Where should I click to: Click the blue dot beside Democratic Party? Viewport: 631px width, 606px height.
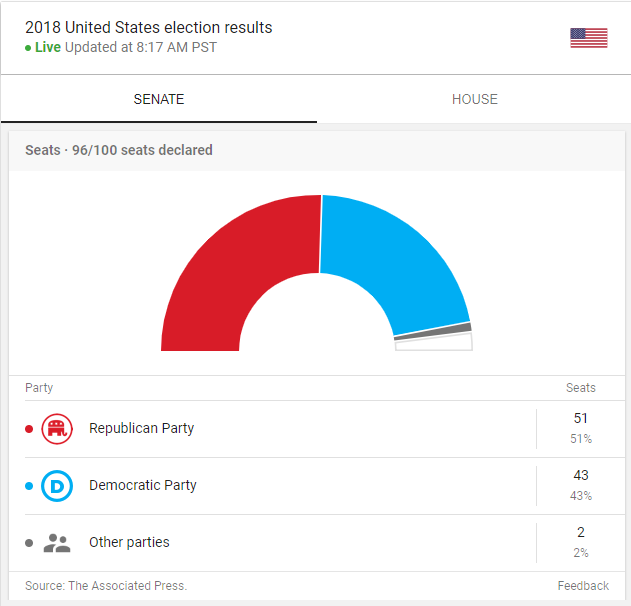click(29, 486)
